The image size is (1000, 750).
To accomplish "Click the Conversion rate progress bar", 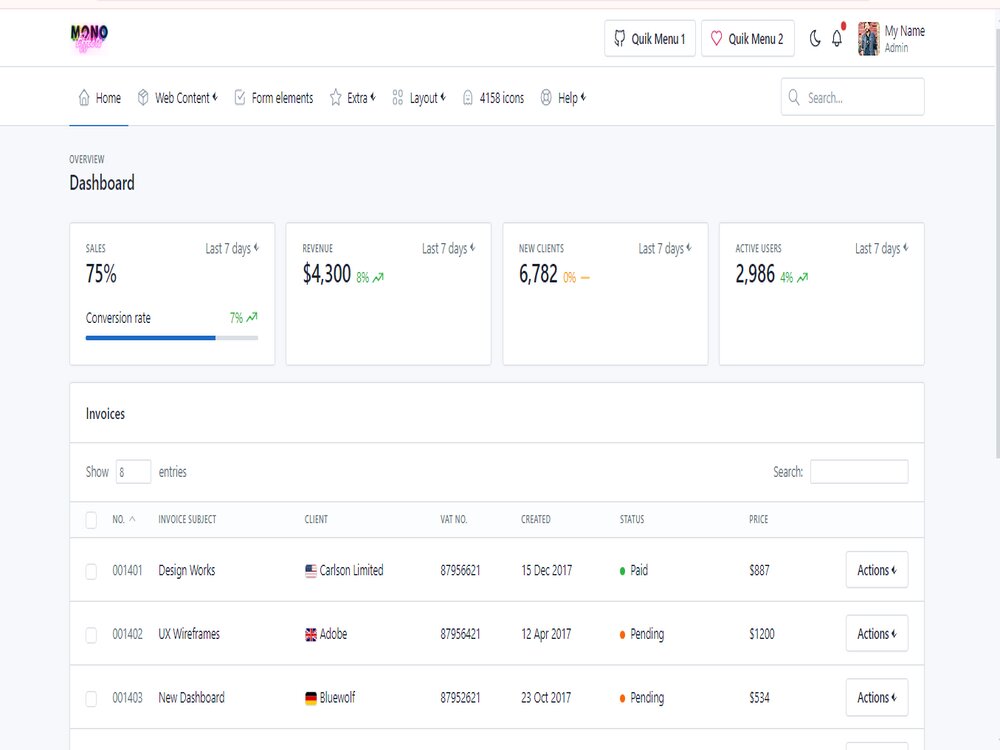I will coord(172,338).
